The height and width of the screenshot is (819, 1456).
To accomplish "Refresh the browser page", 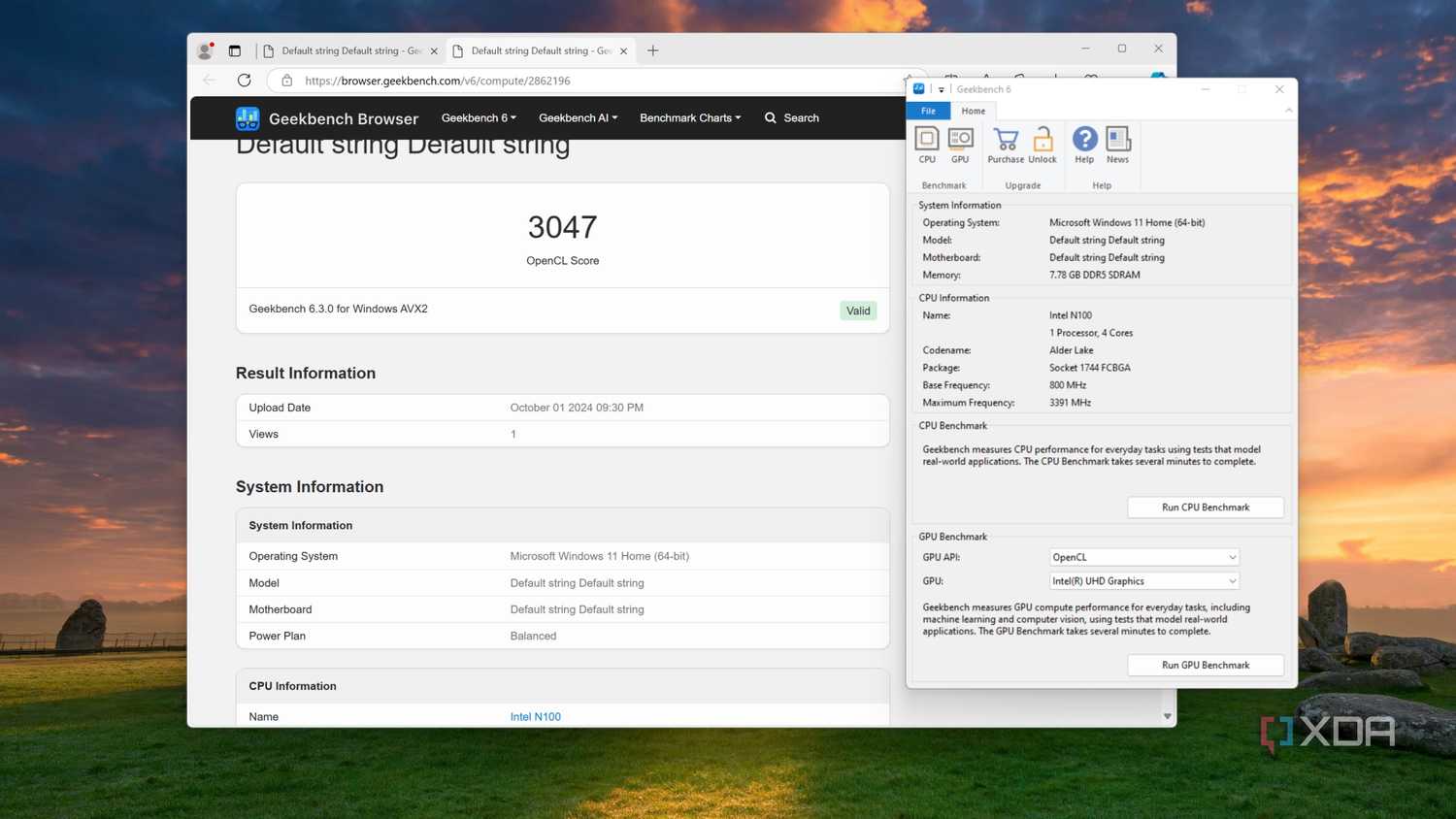I will pyautogui.click(x=244, y=81).
